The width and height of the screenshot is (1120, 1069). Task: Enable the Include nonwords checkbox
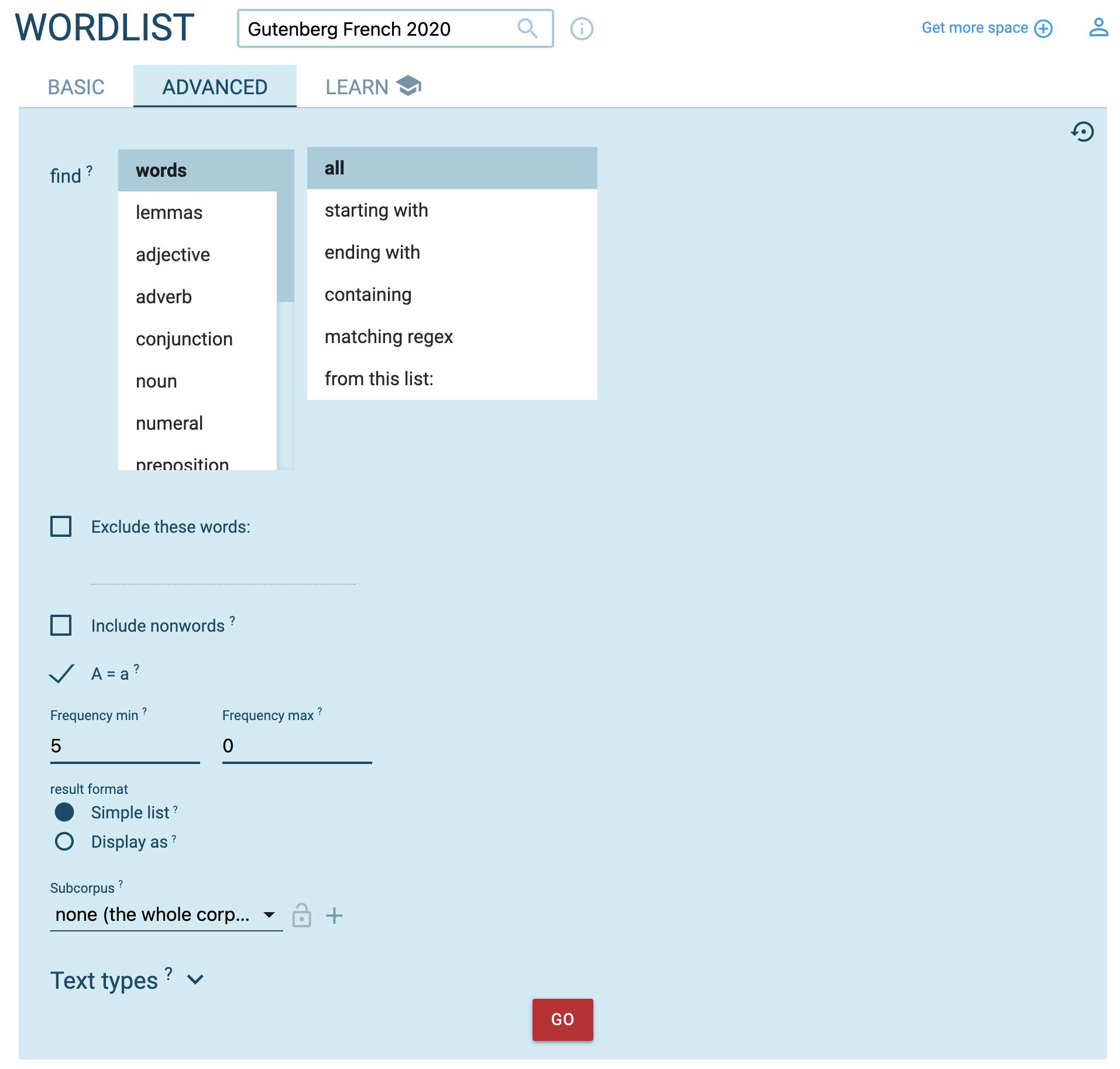[61, 625]
